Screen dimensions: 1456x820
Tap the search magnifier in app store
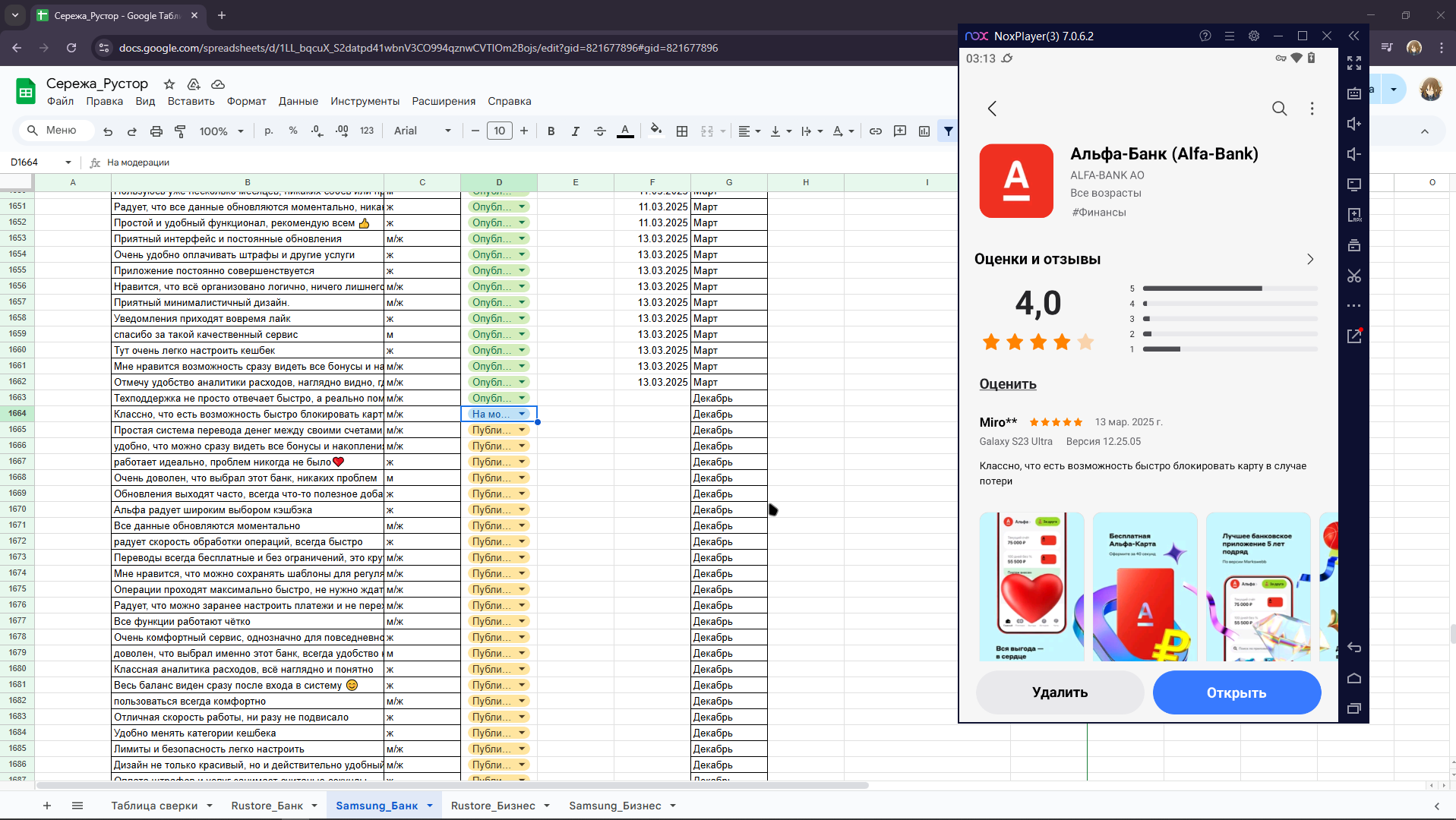pos(1279,109)
